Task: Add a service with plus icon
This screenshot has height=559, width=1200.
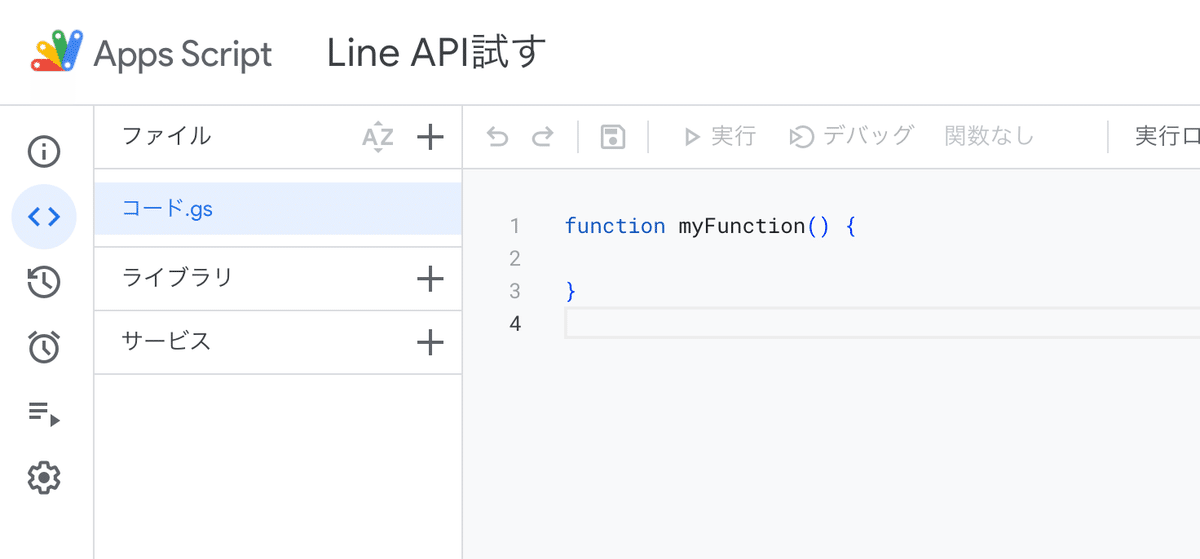Action: tap(430, 343)
